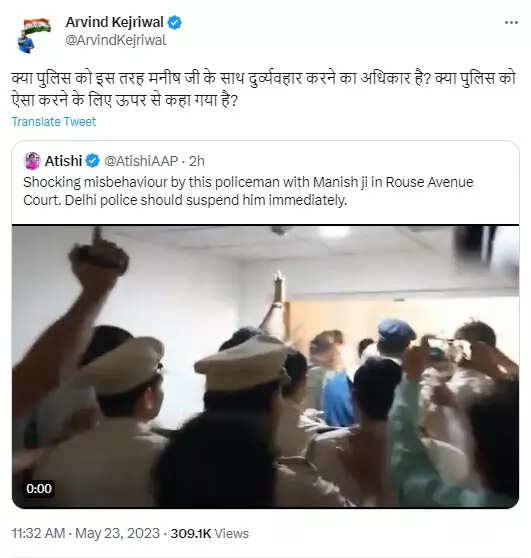Viewport: 531px width, 558px height.
Task: Click the raised fist in the video frame
Action: click(99, 258)
